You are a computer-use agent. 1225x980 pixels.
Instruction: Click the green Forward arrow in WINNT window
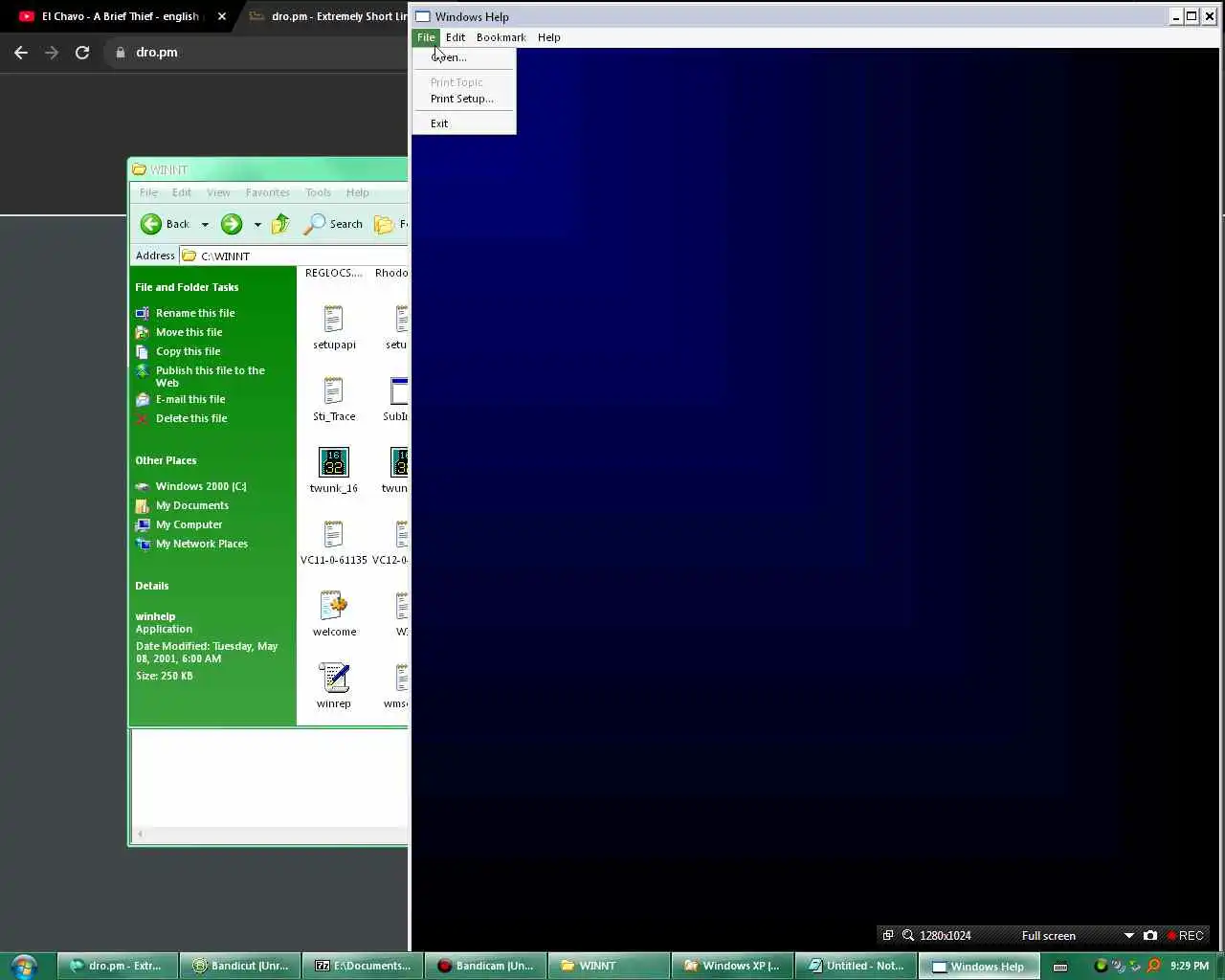click(x=232, y=224)
